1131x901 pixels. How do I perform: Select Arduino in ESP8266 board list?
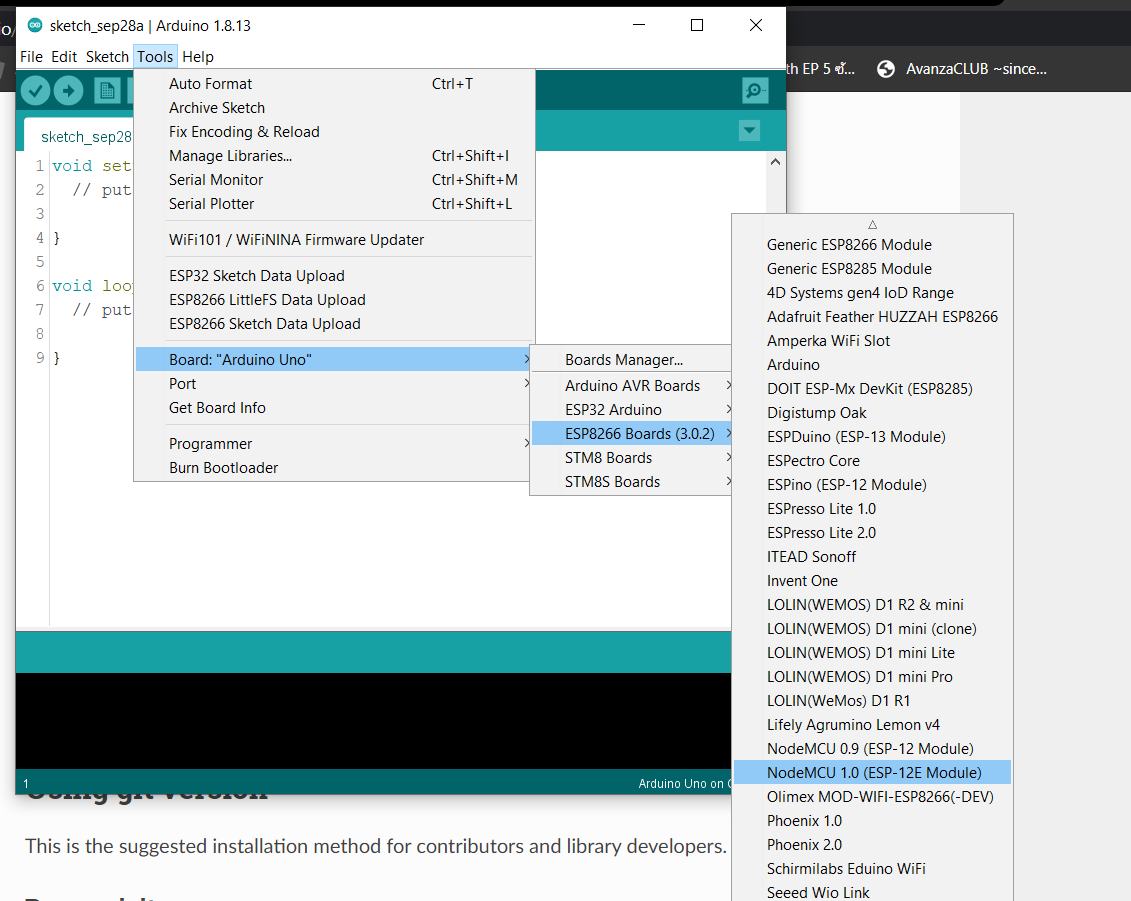tap(872, 364)
